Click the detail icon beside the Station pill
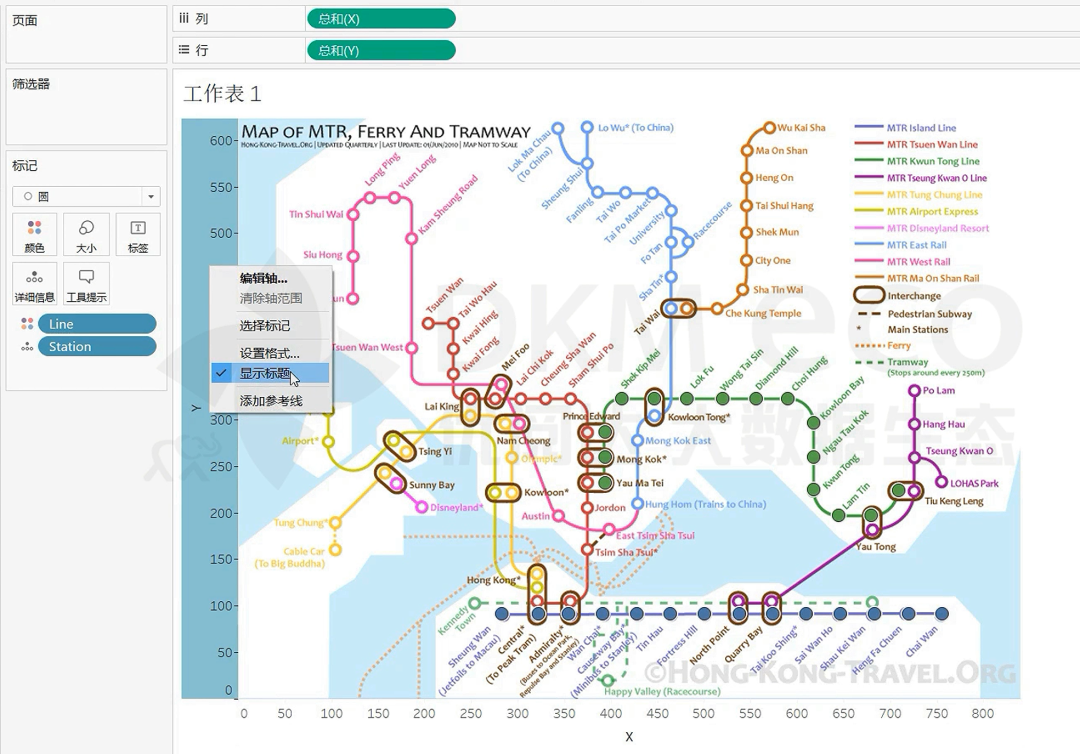1080x754 pixels. (27, 346)
